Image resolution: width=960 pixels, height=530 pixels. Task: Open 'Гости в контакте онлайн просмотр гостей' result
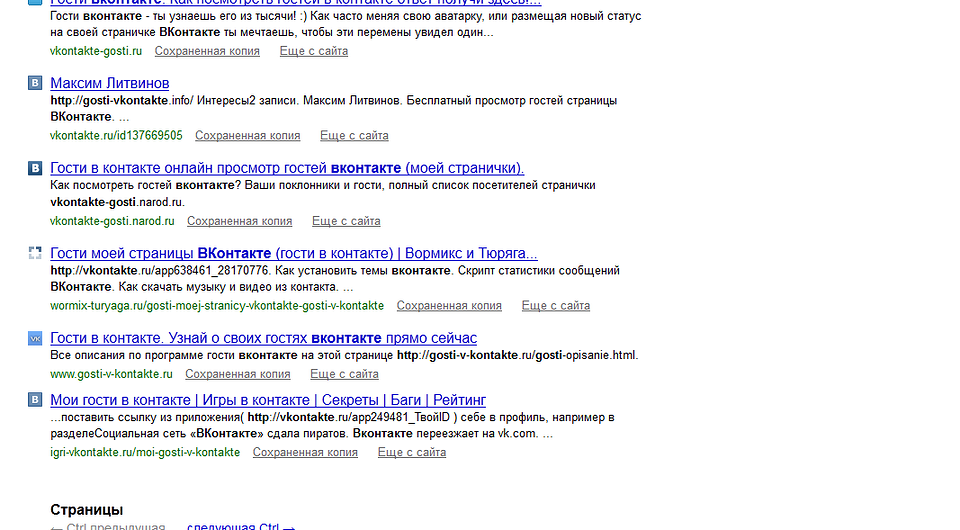pyautogui.click(x=287, y=168)
